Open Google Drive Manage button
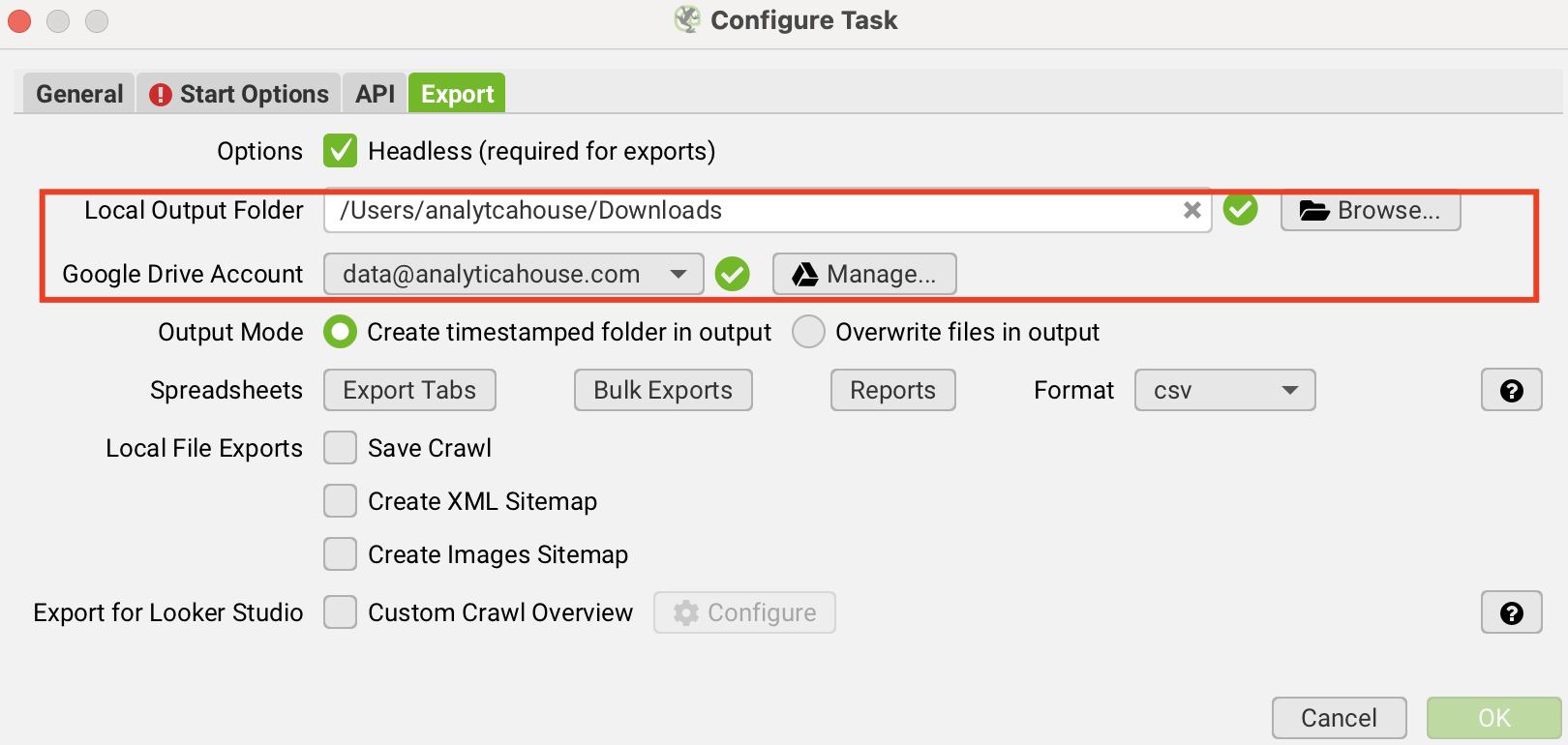The width and height of the screenshot is (1568, 745). click(x=863, y=274)
